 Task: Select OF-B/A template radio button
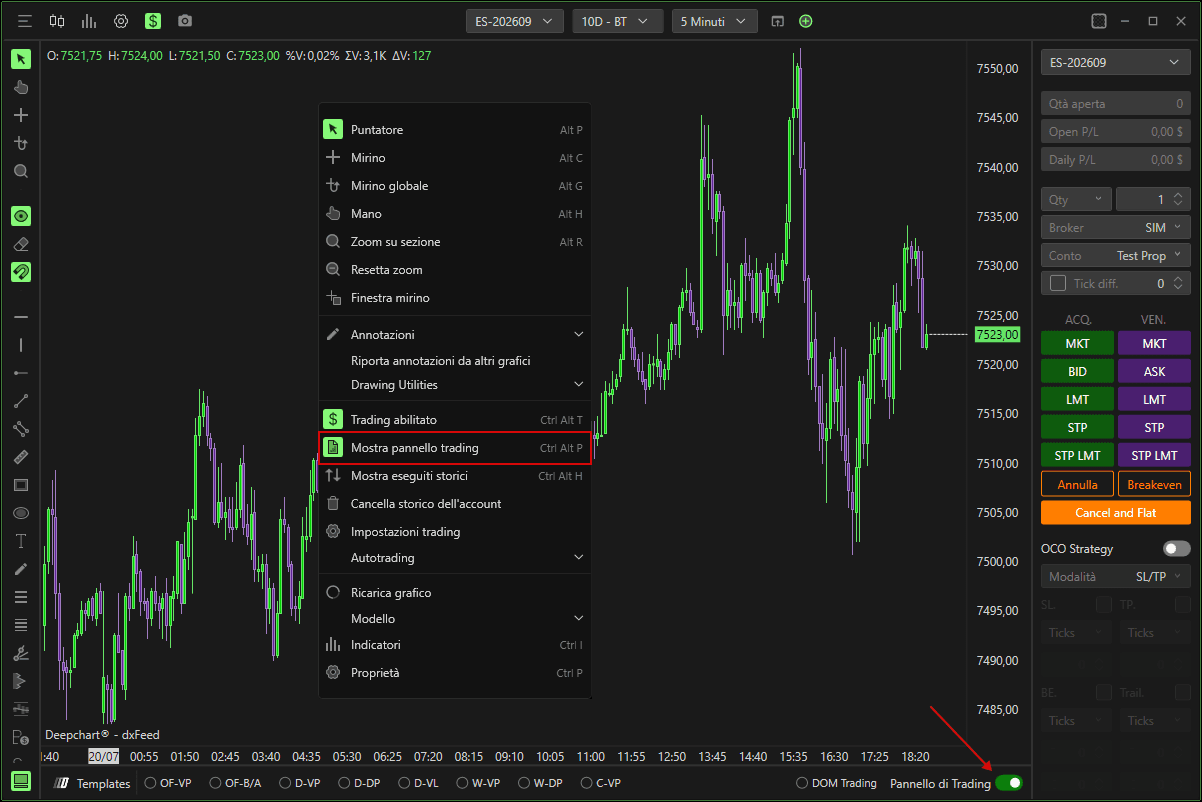point(235,784)
